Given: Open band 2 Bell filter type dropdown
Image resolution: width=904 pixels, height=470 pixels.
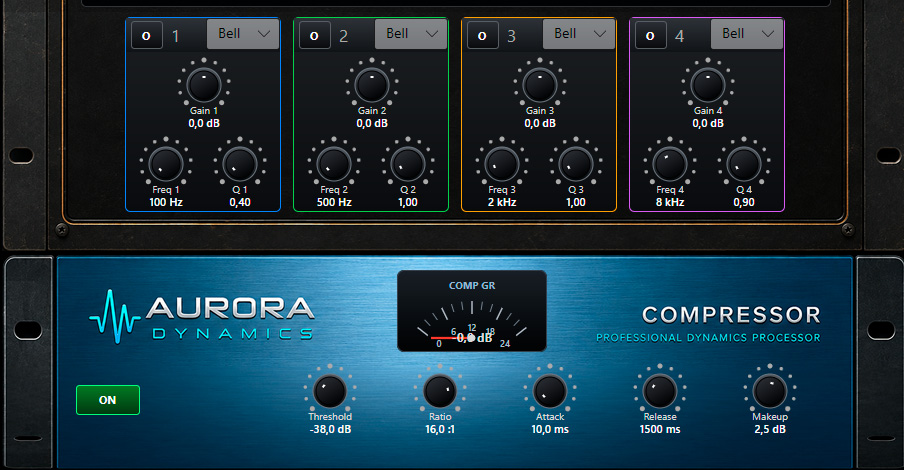Looking at the screenshot, I should pyautogui.click(x=411, y=34).
